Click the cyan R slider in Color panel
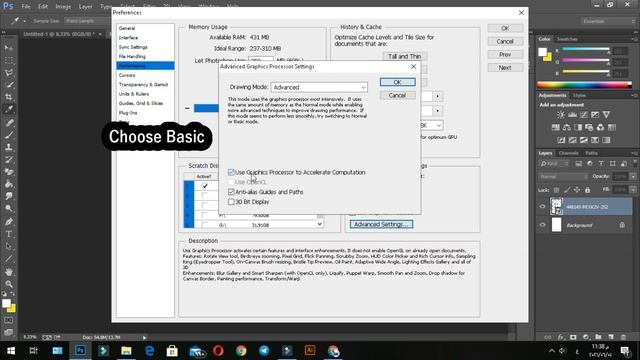This screenshot has height=360, width=640. 585,50
